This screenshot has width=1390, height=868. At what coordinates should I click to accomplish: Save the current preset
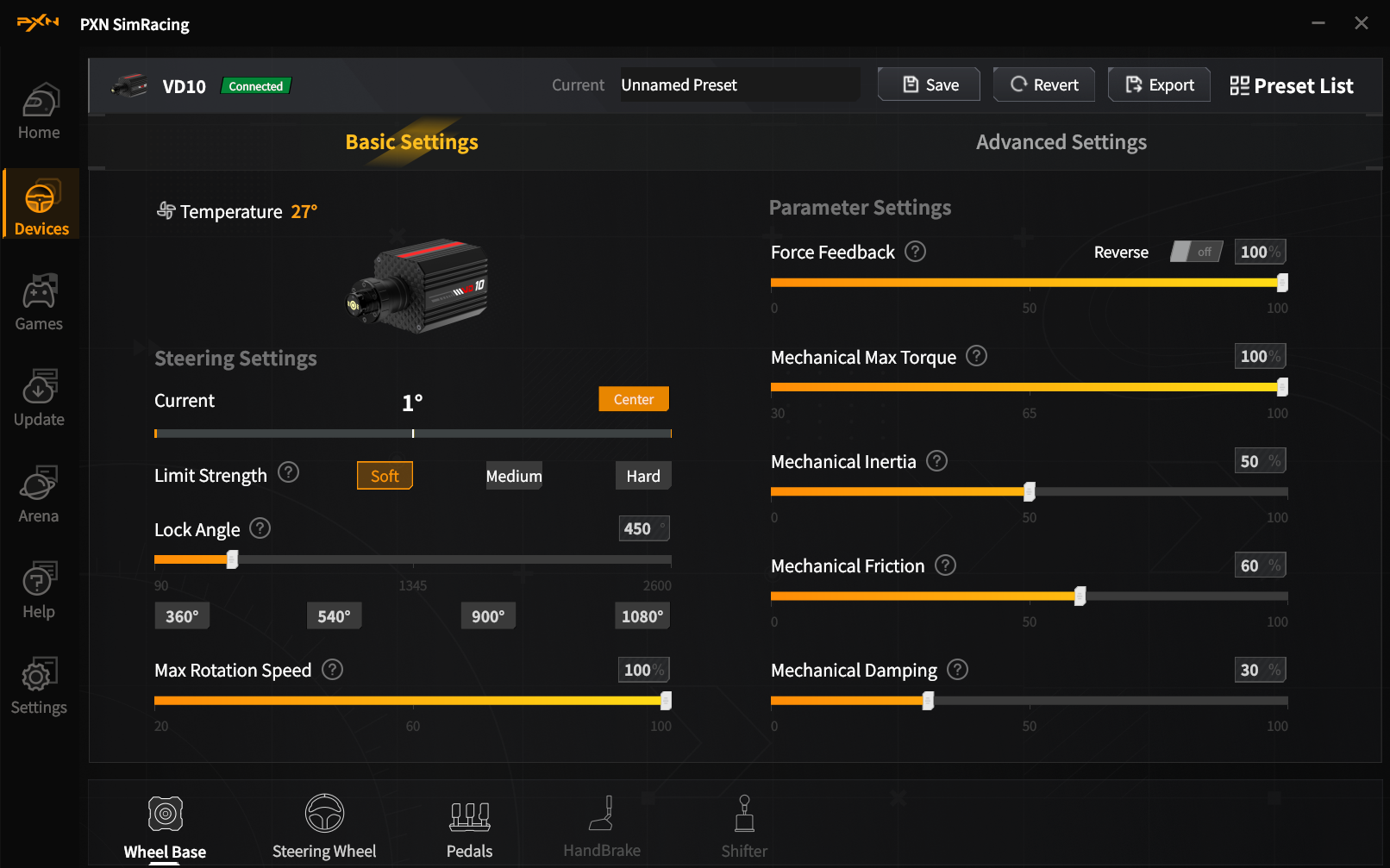[929, 84]
